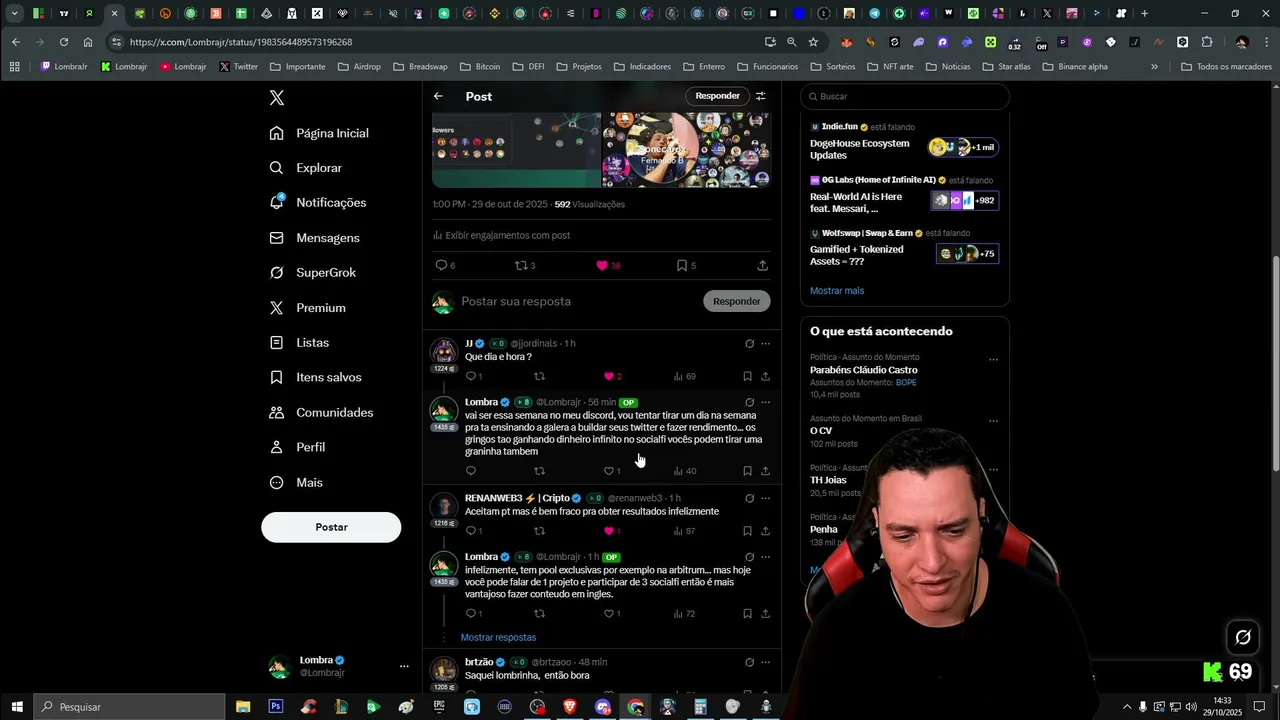Screen dimensions: 1280x720
Task: Click Exibir engajamentos com post
Action: pos(502,236)
